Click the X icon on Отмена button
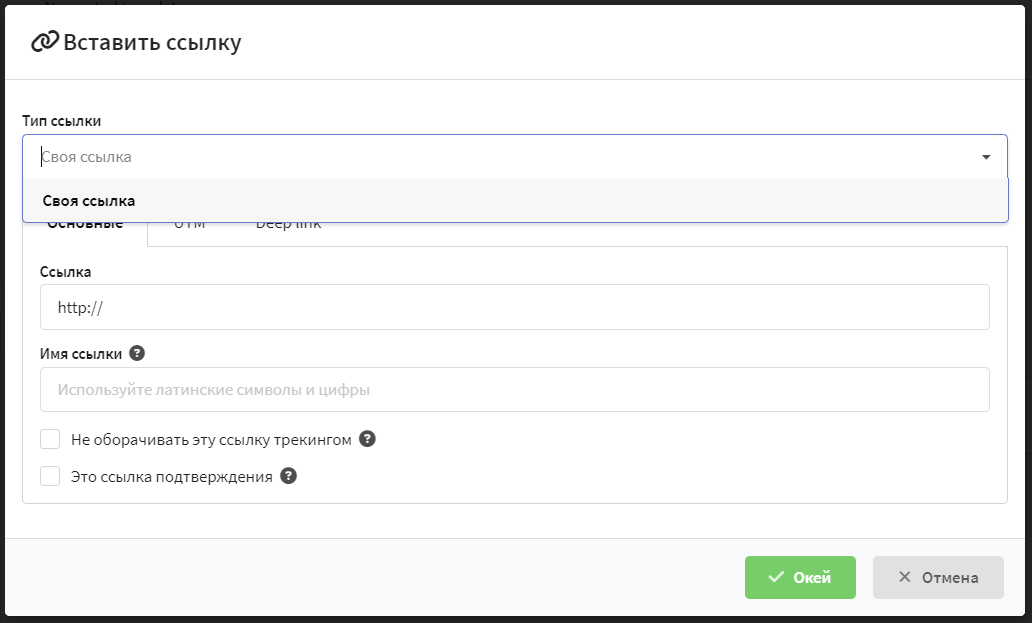Image resolution: width=1032 pixels, height=623 pixels. (904, 577)
